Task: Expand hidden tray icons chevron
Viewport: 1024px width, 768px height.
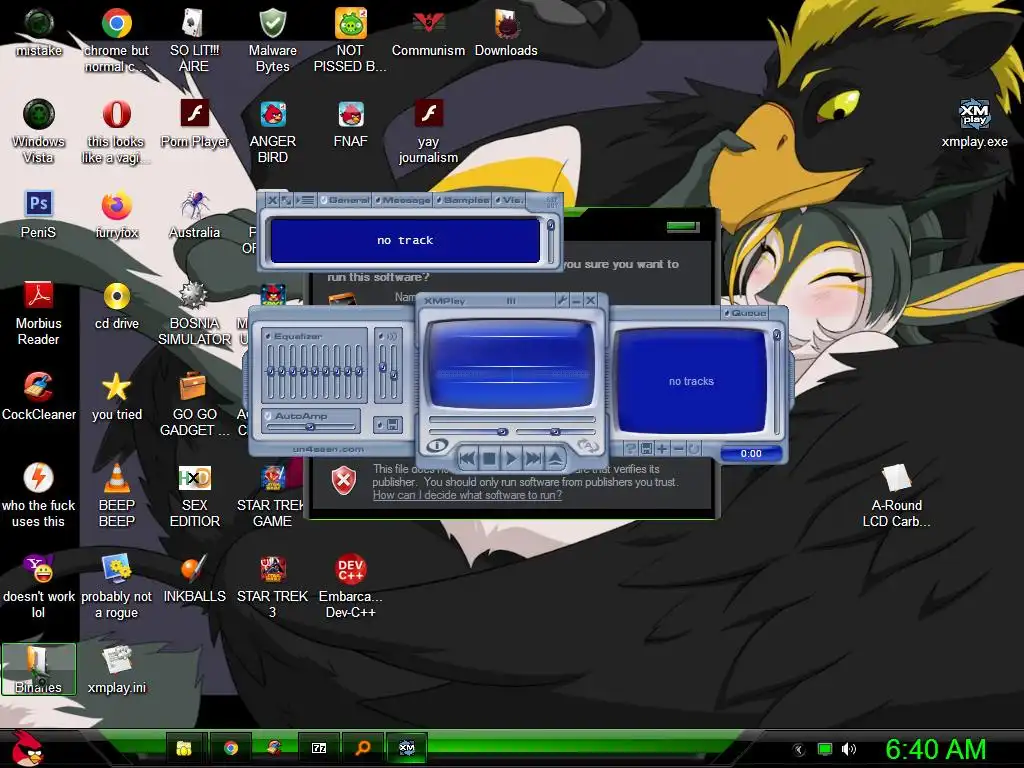Action: (799, 749)
